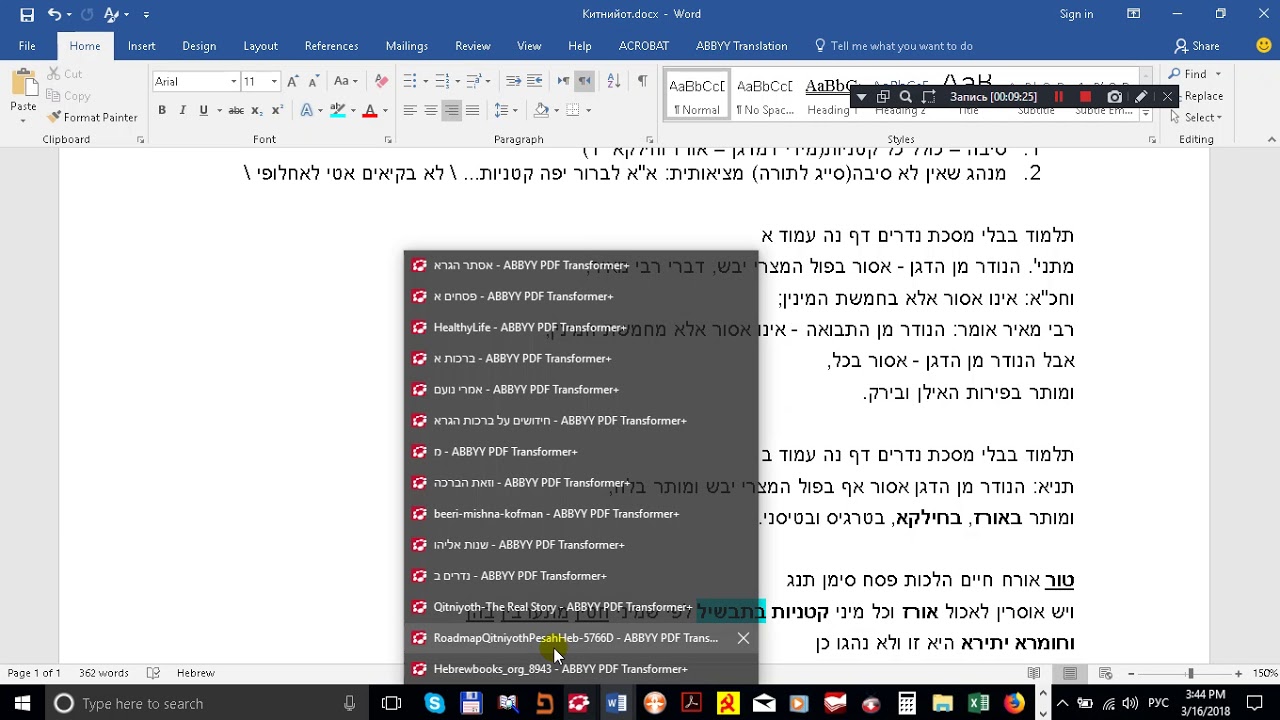This screenshot has height=720, width=1280.
Task: Center the paragraph text
Action: 430,110
